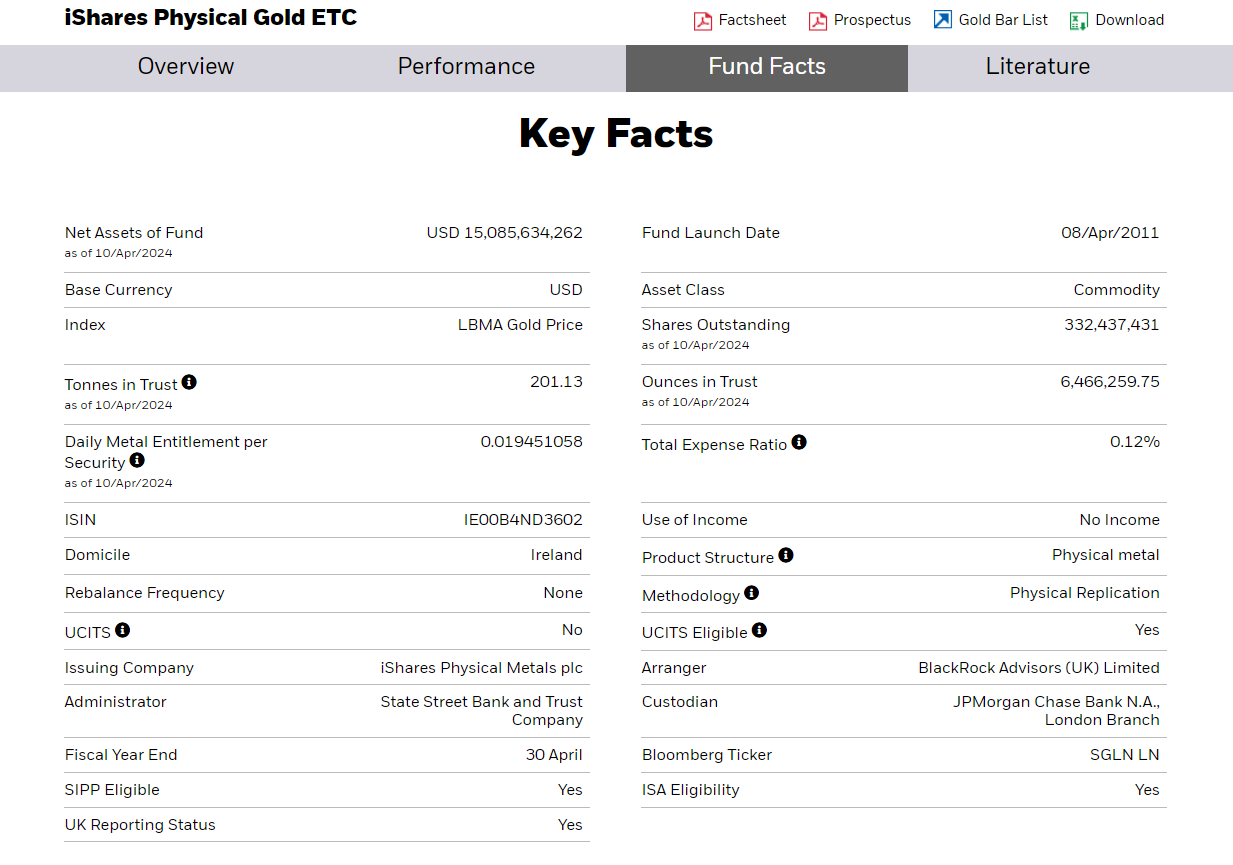Click the Product Structure info icon

(786, 555)
